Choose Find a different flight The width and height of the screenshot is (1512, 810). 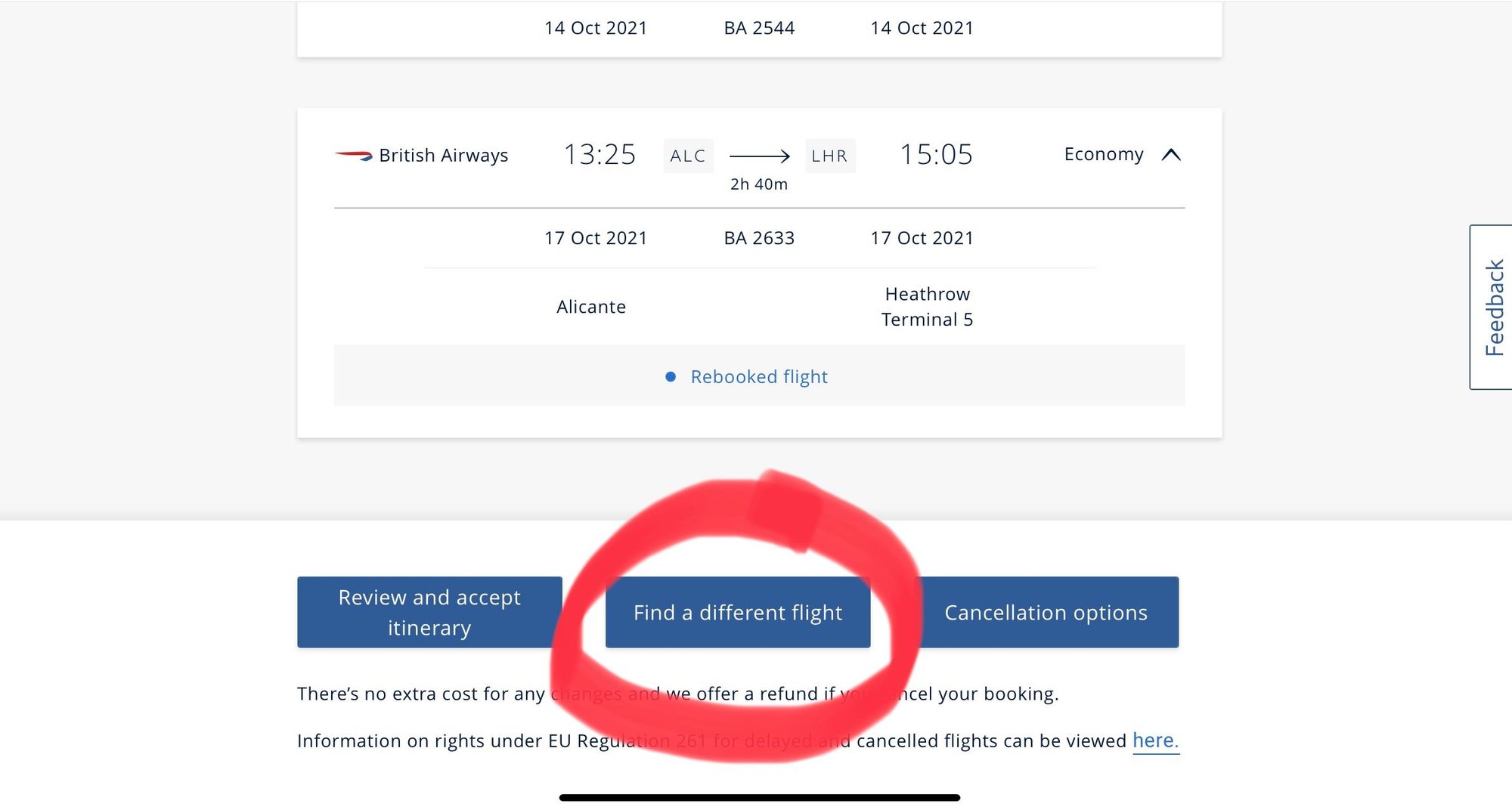(738, 612)
